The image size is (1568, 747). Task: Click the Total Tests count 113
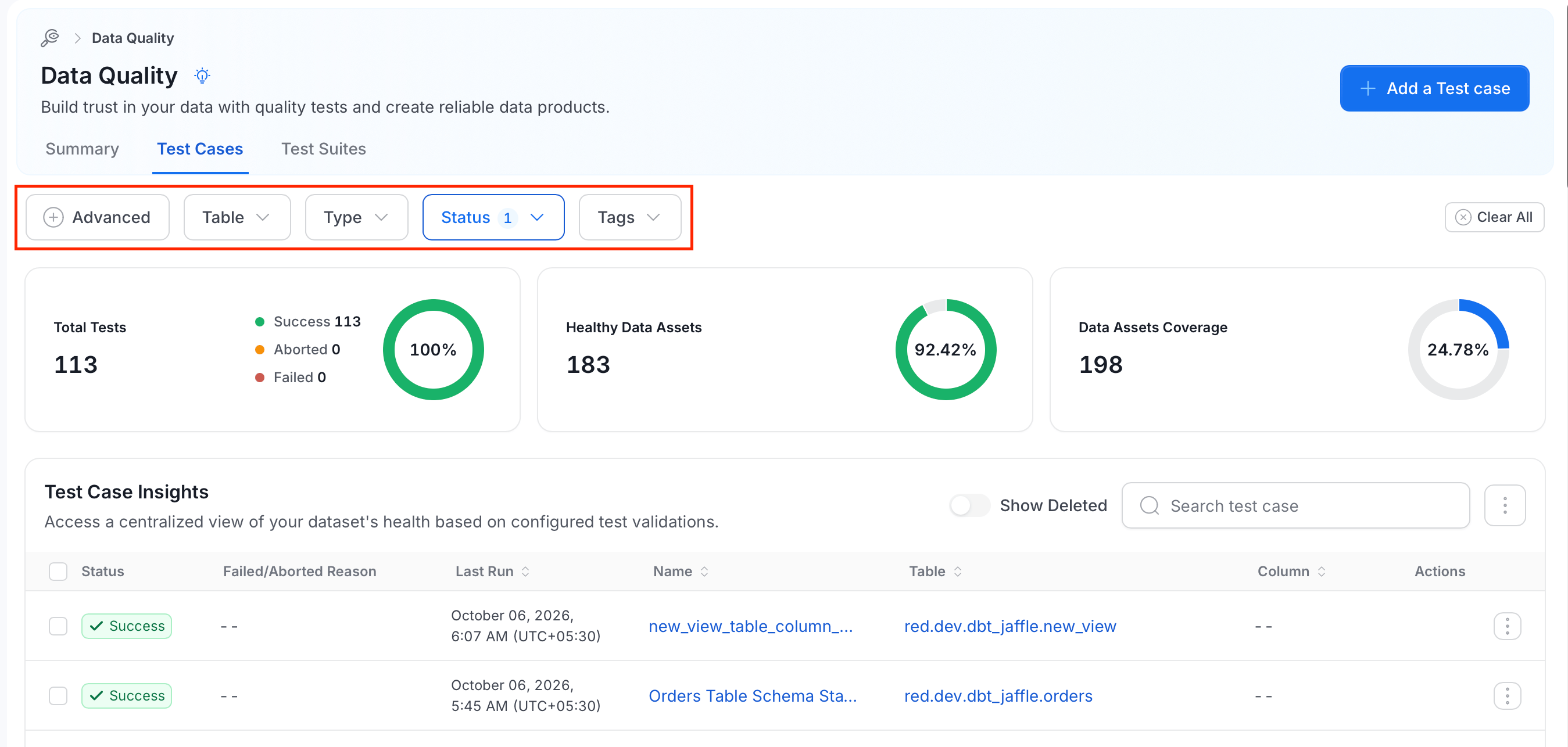76,364
